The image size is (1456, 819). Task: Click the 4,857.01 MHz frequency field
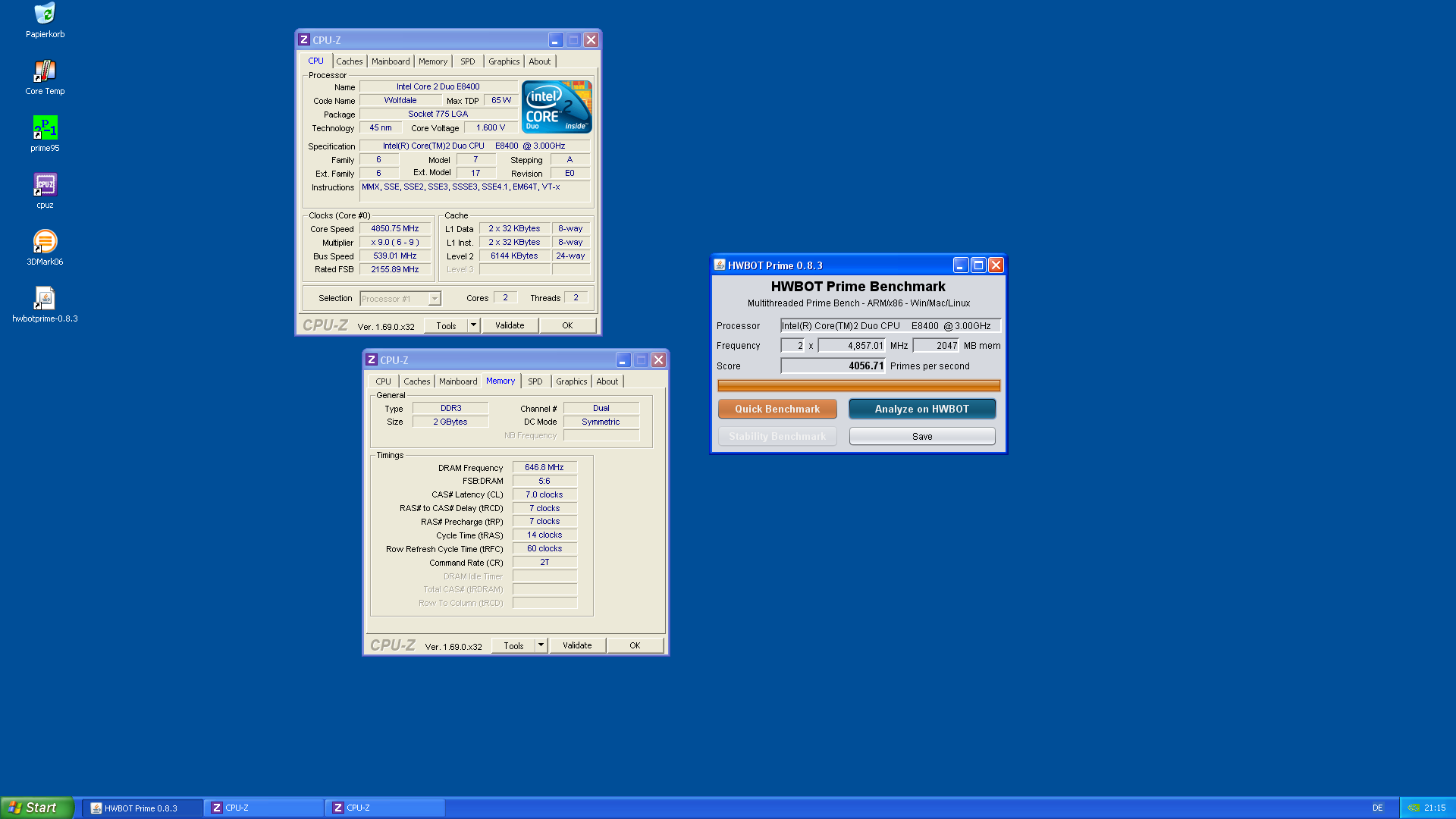pyautogui.click(x=851, y=345)
